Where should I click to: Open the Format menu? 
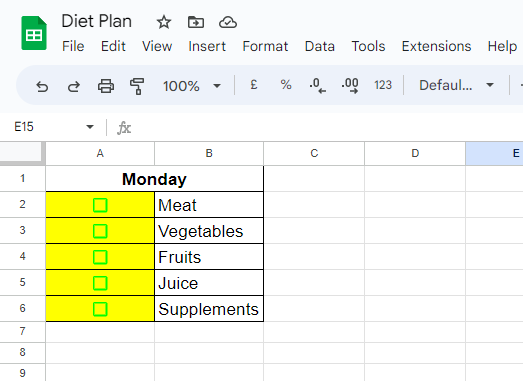265,46
